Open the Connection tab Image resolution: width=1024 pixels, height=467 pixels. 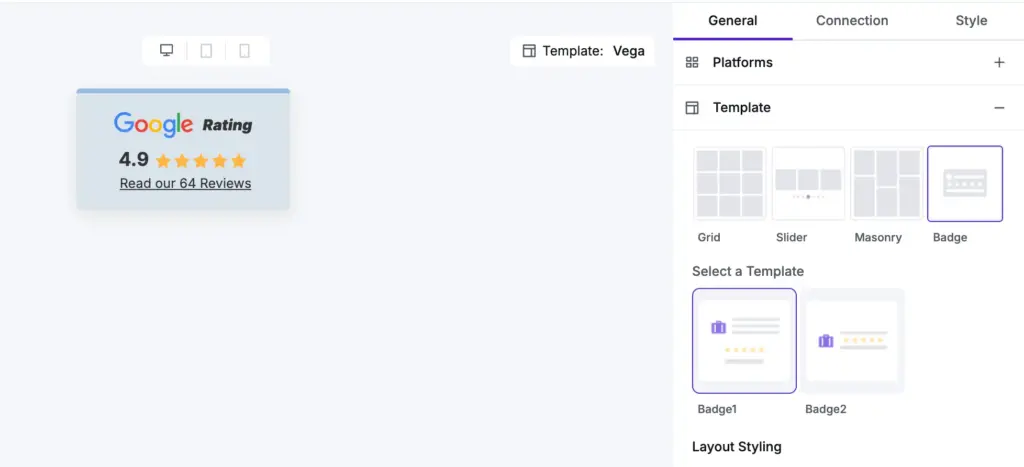coord(852,20)
